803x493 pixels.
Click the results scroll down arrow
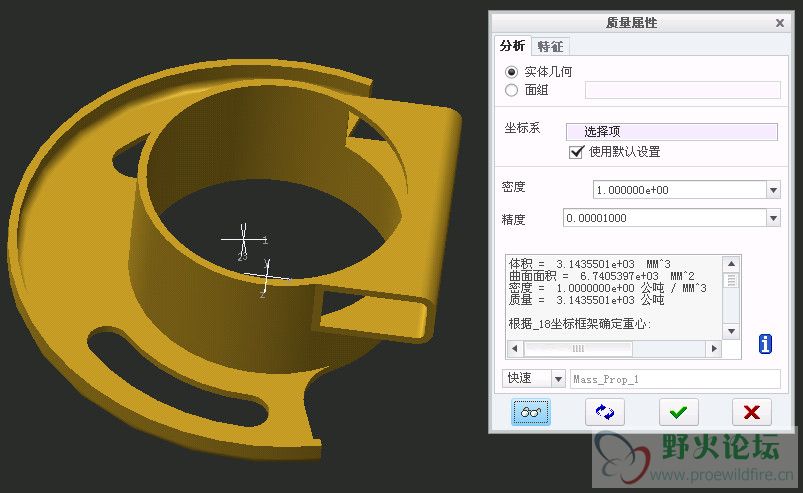coord(731,331)
